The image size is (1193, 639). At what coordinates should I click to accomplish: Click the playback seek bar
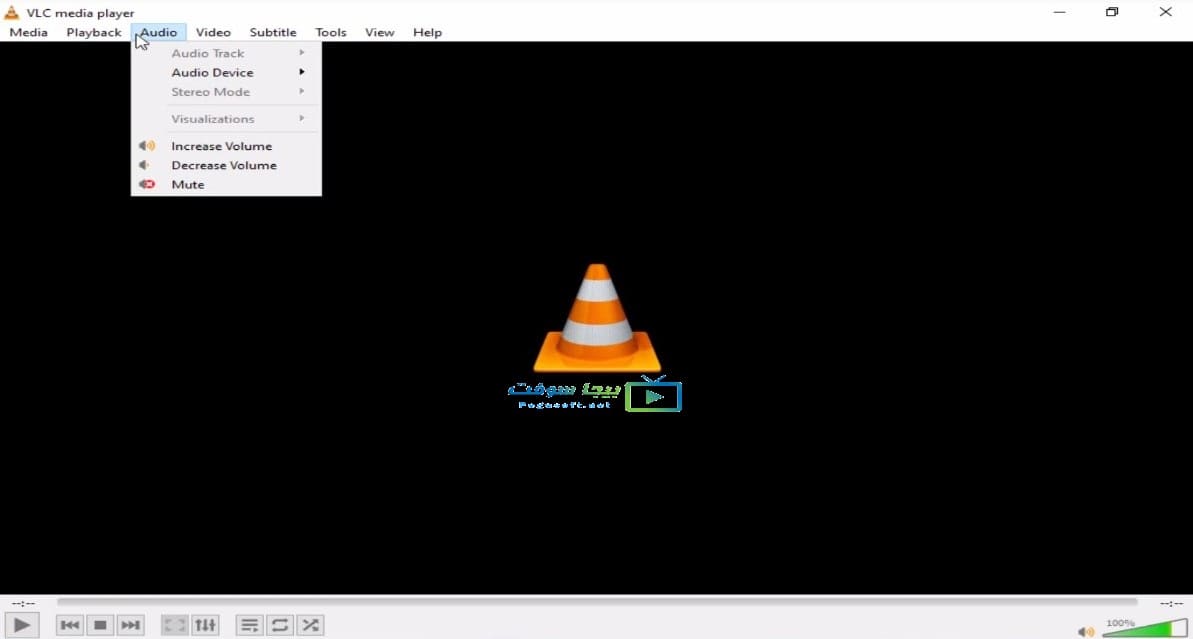[596, 602]
